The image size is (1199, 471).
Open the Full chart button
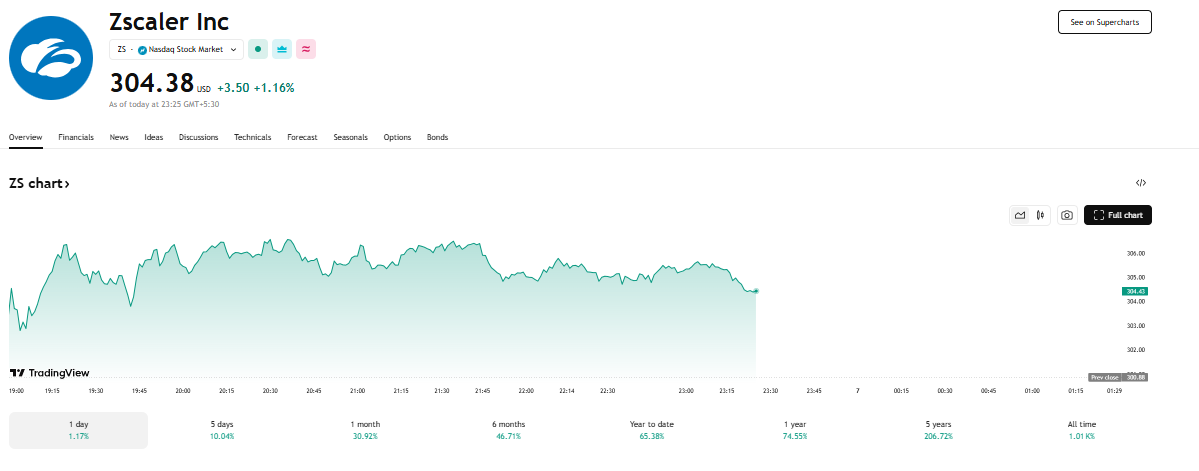point(1117,216)
